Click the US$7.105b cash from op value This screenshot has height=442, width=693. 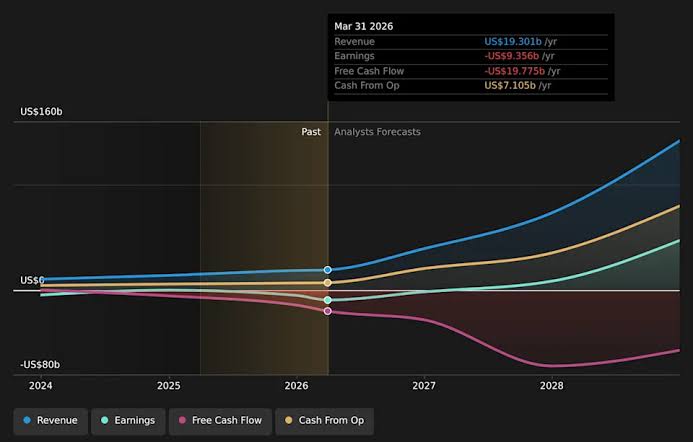pos(510,86)
